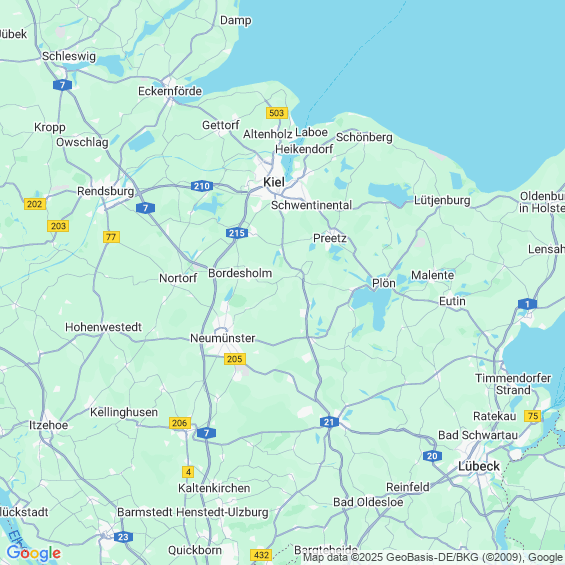Select the Plön label by the lake
The image size is (565, 565).
(384, 283)
